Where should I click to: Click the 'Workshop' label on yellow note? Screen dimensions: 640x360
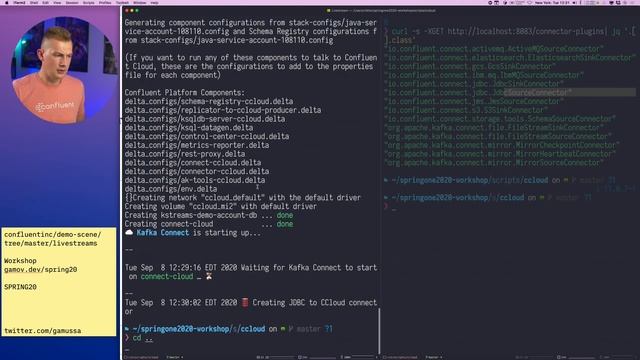click(x=20, y=261)
